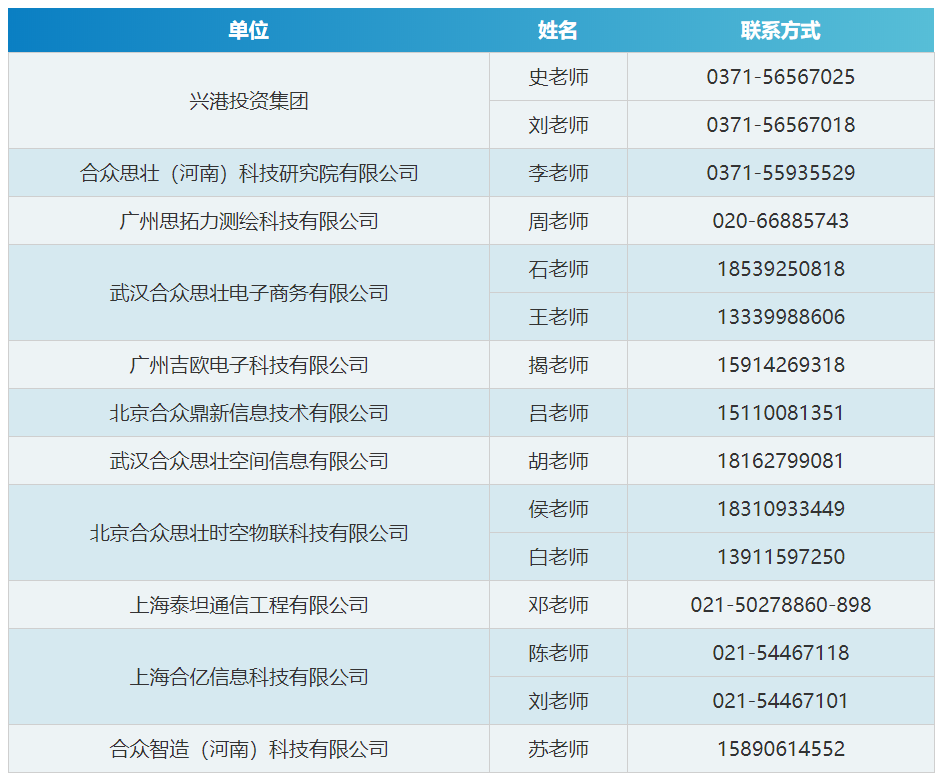Select phone number 021-54467101
This screenshot has width=944, height=782.
781,701
